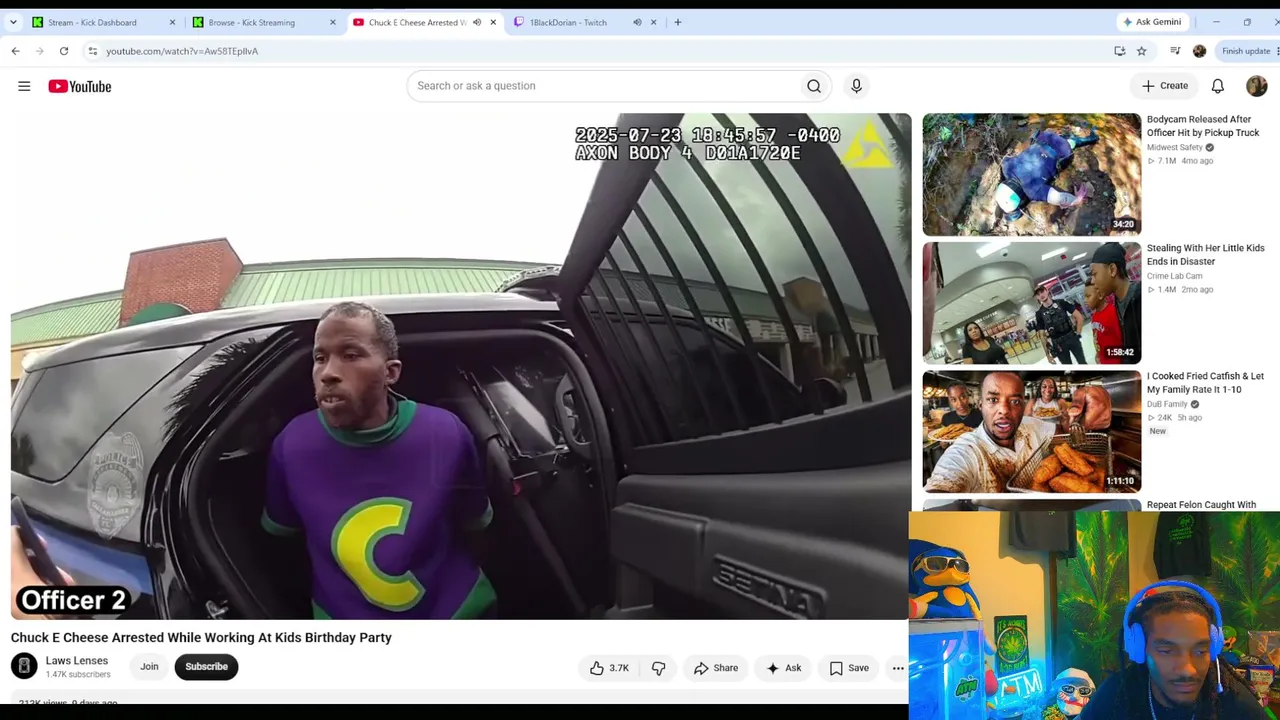The image size is (1280, 720).
Task: Click the browser address bar URL
Action: click(x=182, y=51)
